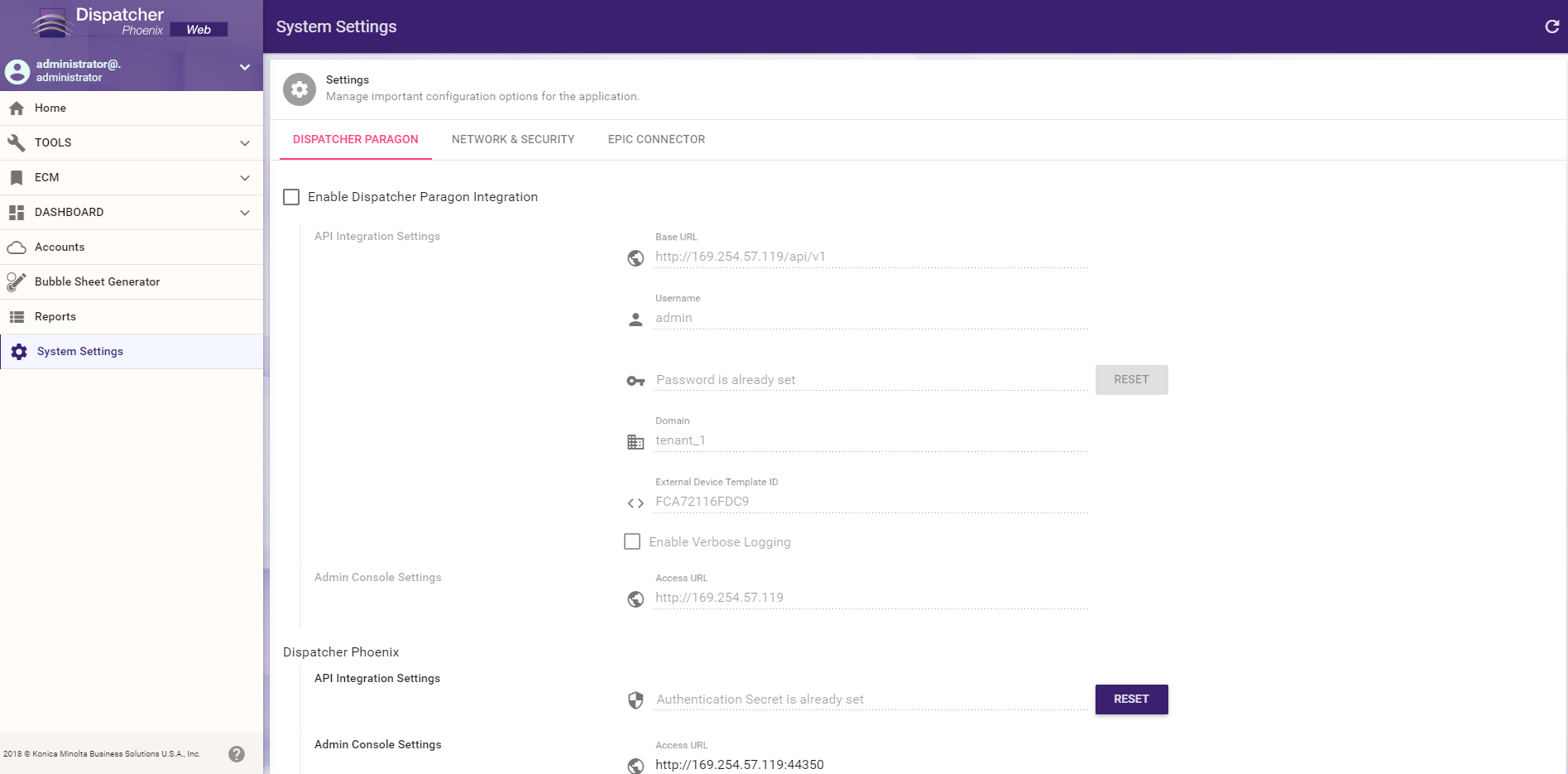Image resolution: width=1568 pixels, height=774 pixels.
Task: Click the globe icon beside Base URL
Action: [x=635, y=258]
